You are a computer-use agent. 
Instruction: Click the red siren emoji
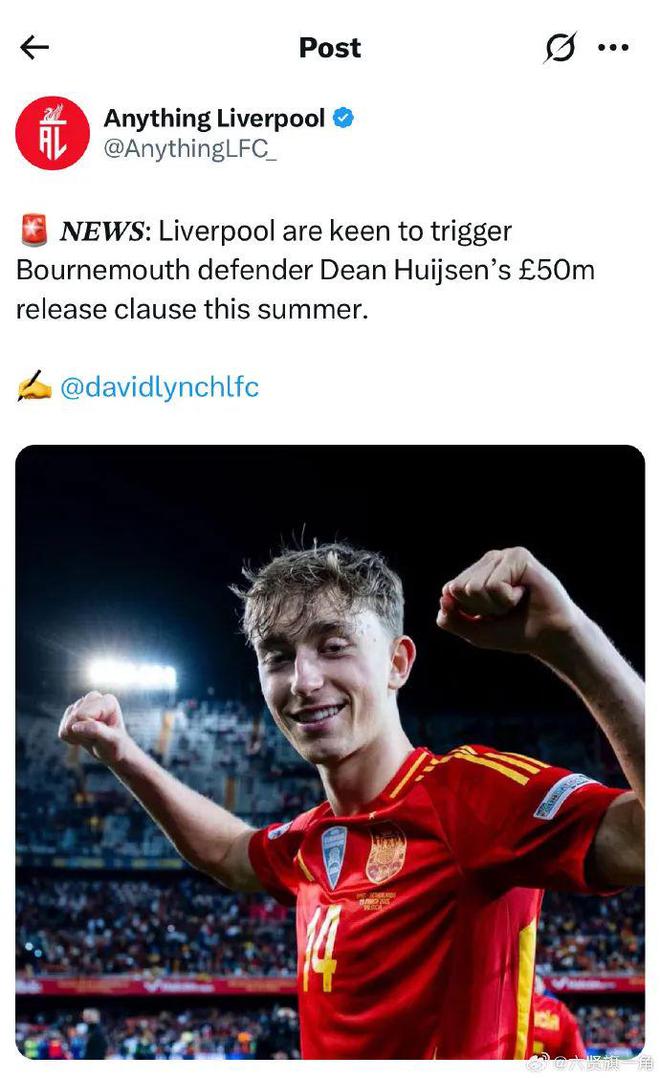coord(34,232)
